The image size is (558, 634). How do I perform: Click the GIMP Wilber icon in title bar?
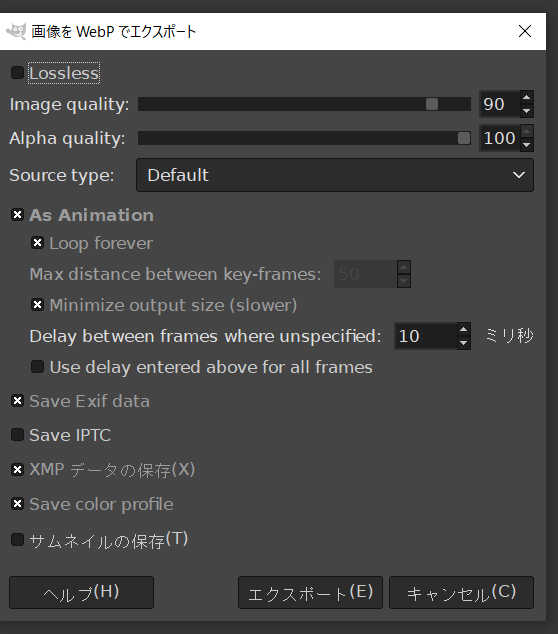coord(17,31)
